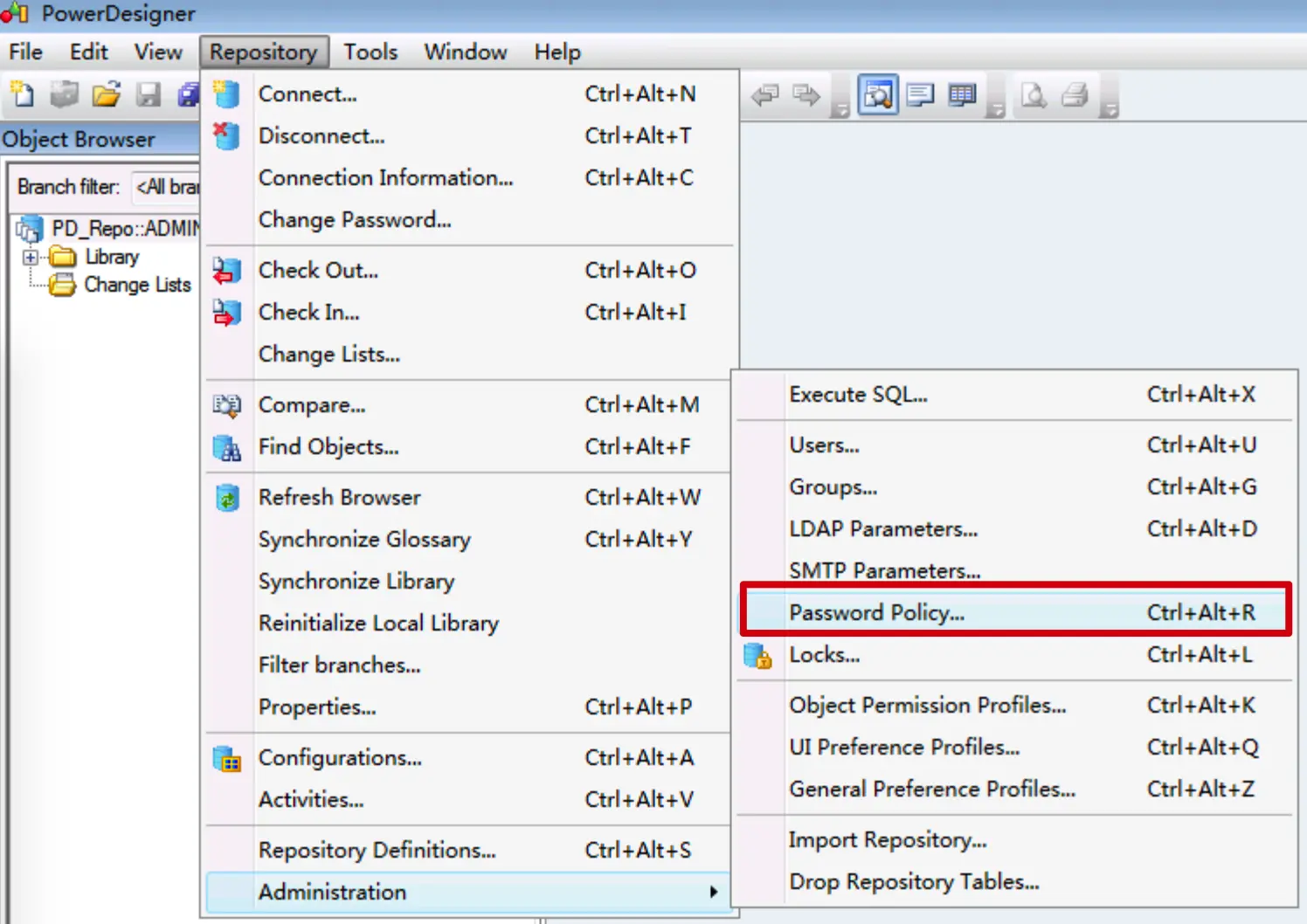Choose Change Lists... in Repository menu

pyautogui.click(x=469, y=355)
